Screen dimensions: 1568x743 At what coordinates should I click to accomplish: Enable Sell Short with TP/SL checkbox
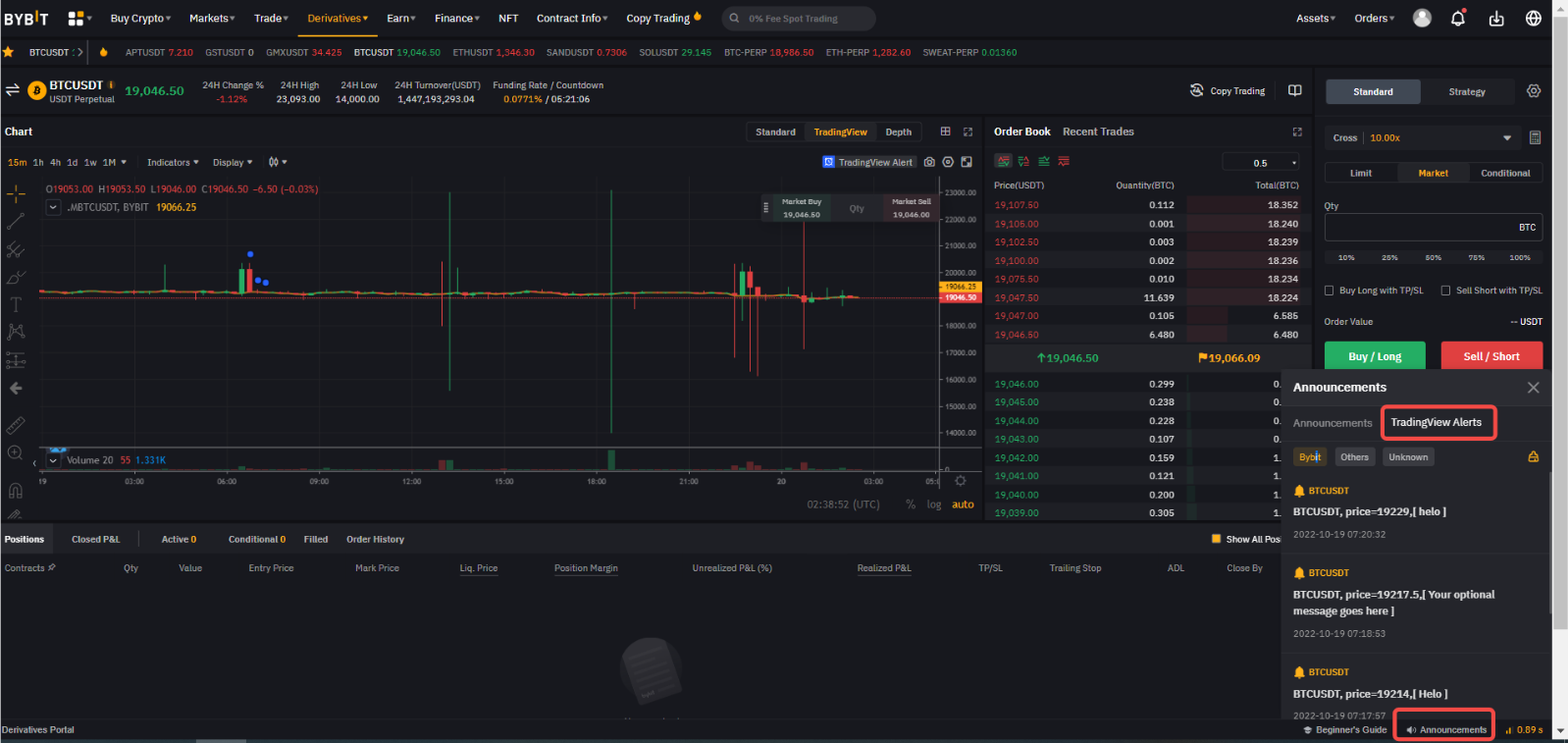click(1445, 291)
